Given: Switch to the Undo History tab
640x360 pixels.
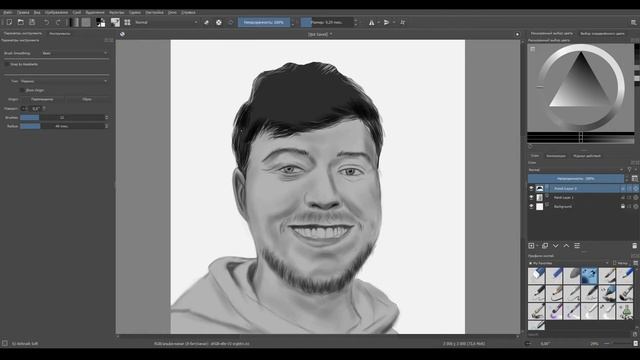Looking at the screenshot, I should click(x=587, y=156).
